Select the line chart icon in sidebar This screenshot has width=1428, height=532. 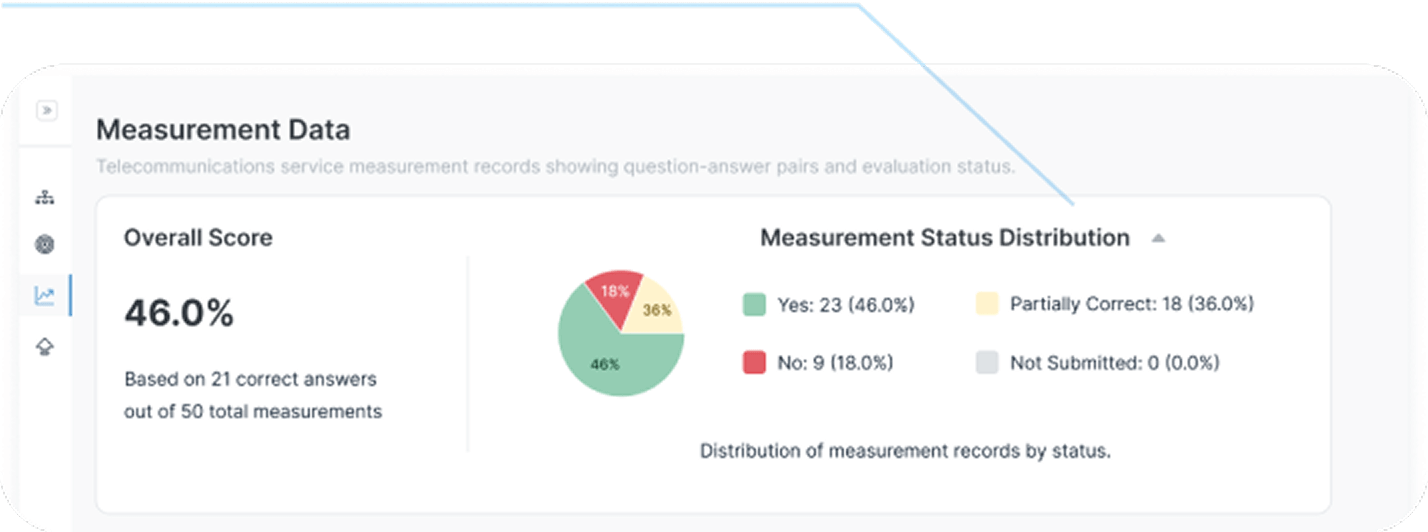point(44,295)
